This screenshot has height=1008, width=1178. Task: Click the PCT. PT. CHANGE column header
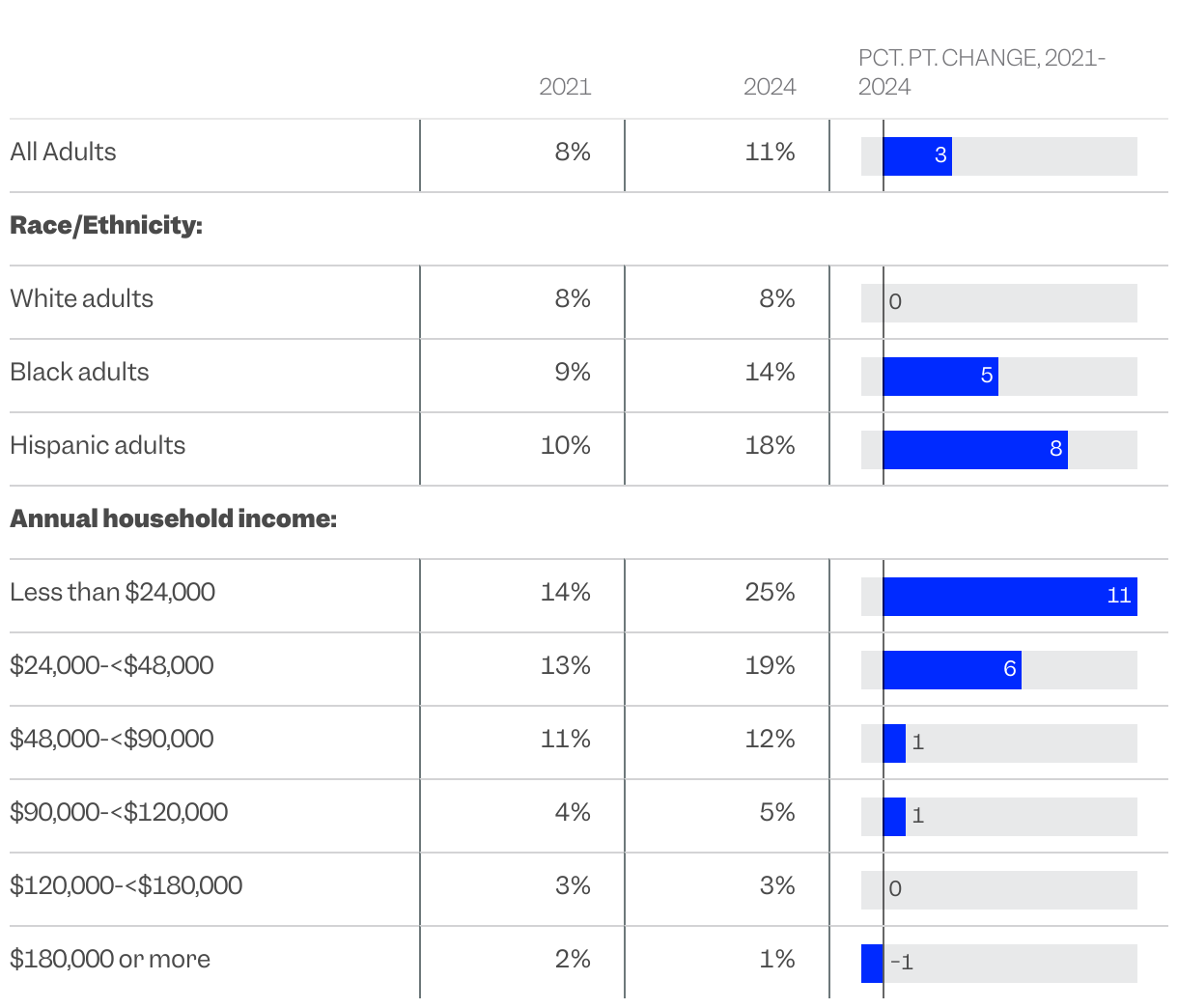[982, 72]
